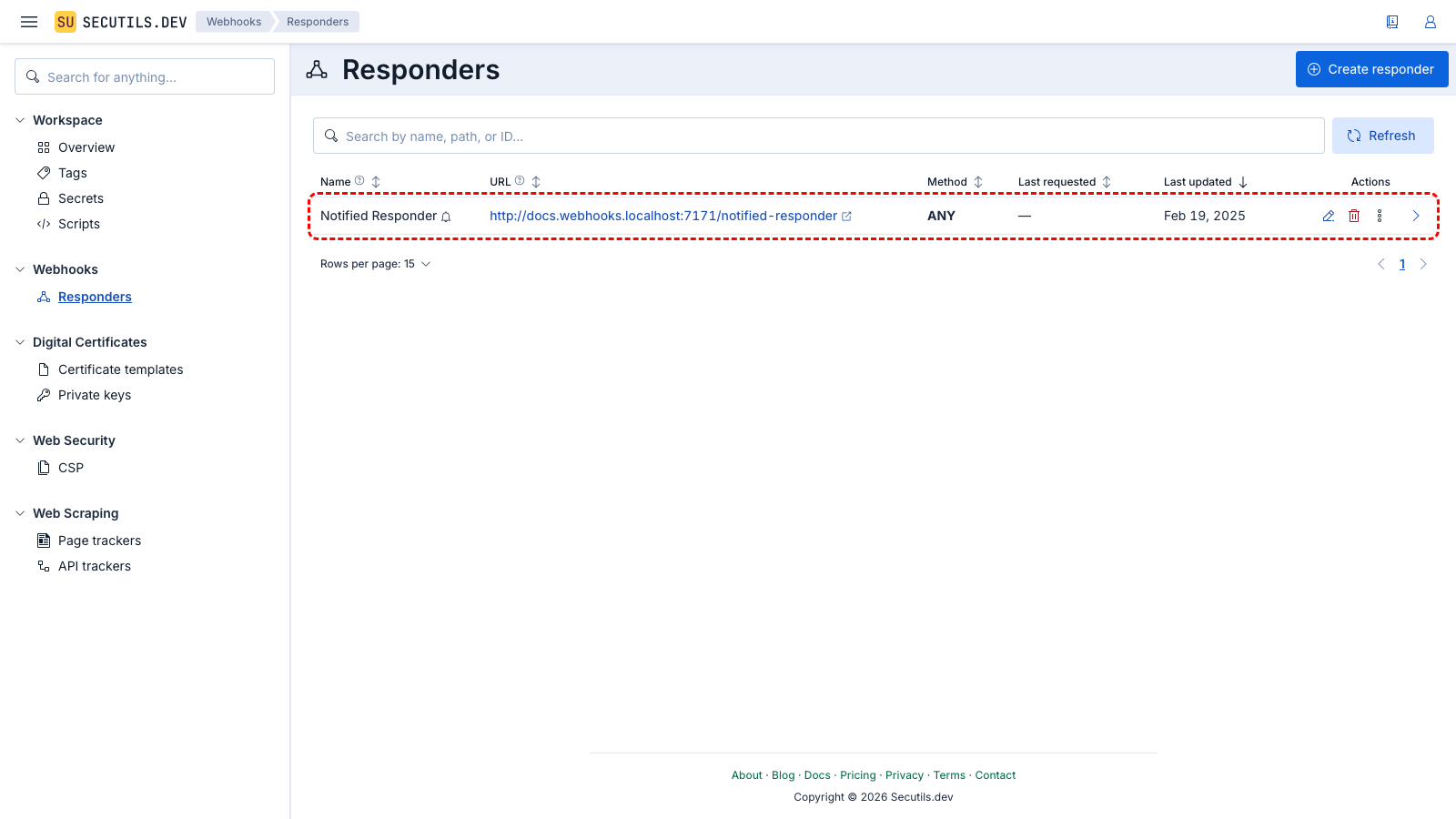Open the Rows per page dropdown
1456x819 pixels.
pyautogui.click(x=376, y=264)
